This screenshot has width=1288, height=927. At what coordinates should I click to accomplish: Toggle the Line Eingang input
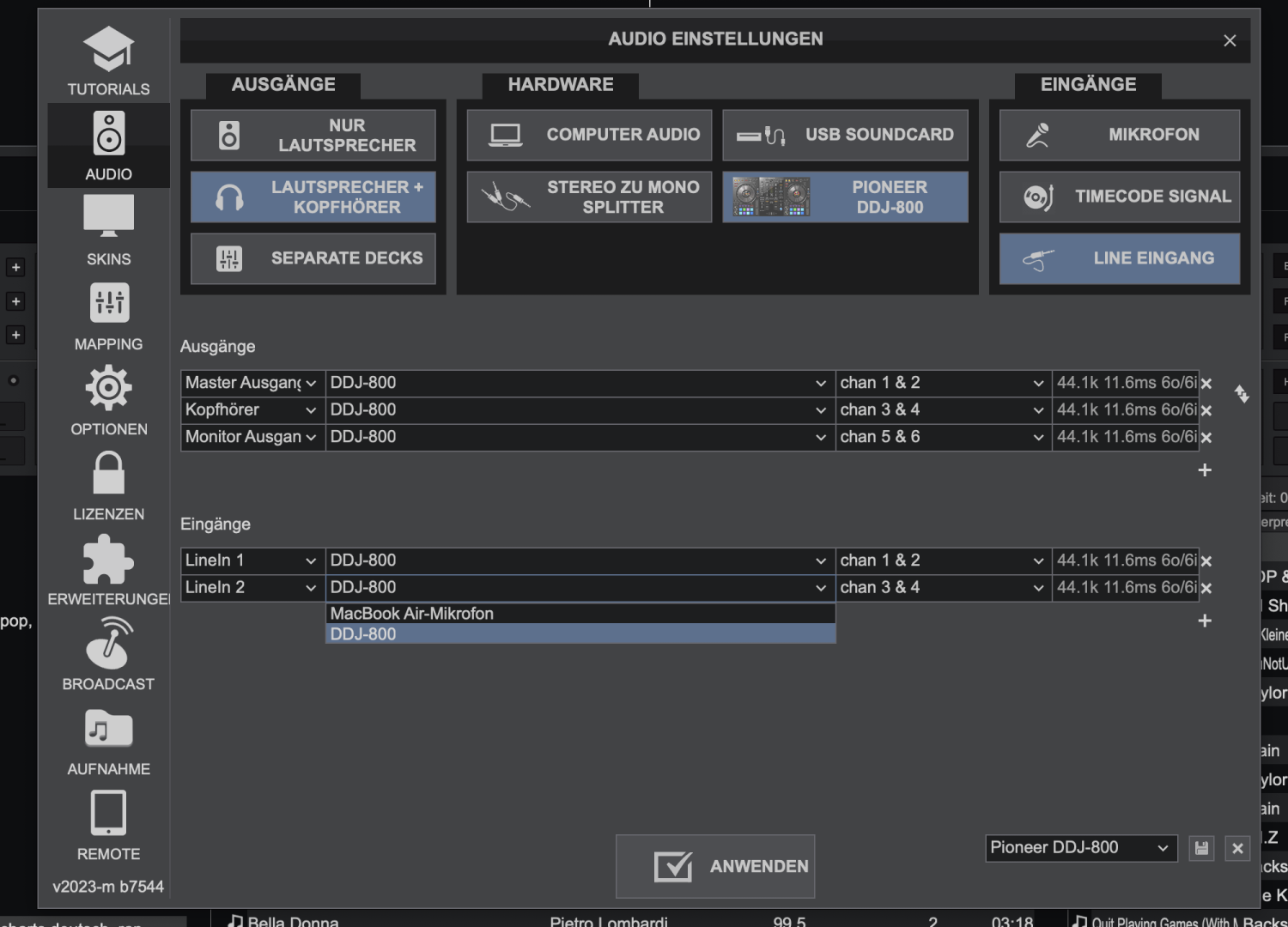pyautogui.click(x=1120, y=258)
